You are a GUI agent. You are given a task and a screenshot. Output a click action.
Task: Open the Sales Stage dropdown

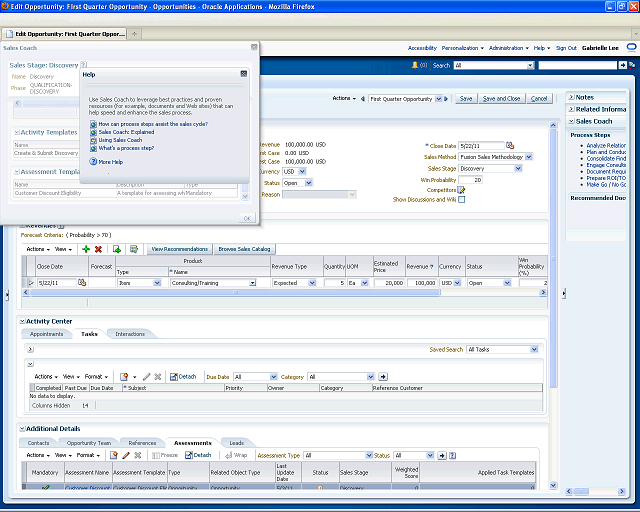click(x=518, y=169)
